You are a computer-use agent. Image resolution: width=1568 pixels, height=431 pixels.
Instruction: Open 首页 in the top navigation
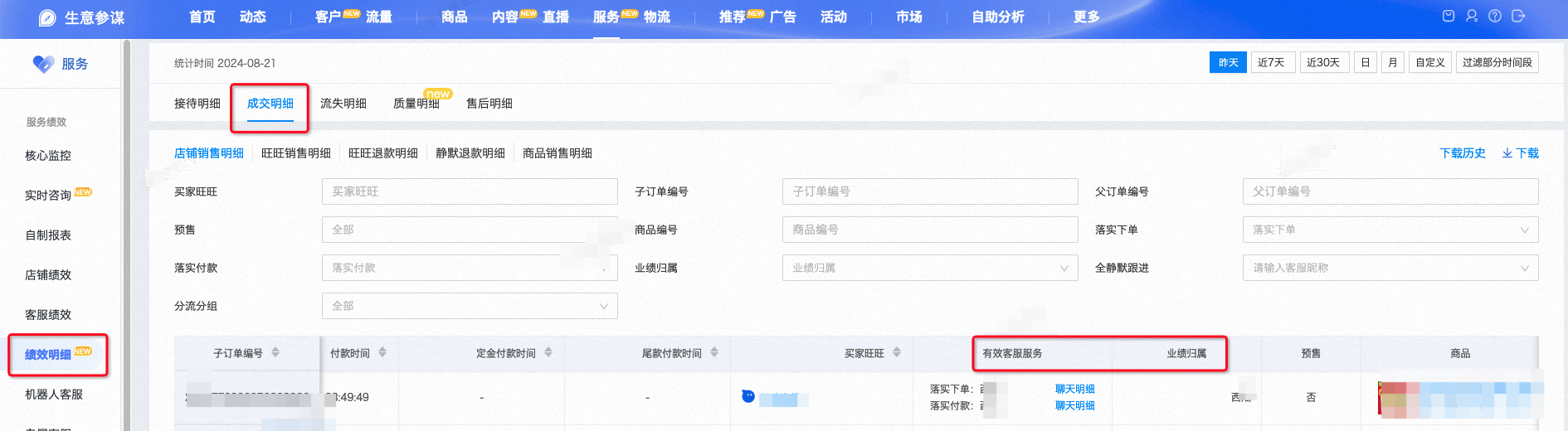[202, 17]
